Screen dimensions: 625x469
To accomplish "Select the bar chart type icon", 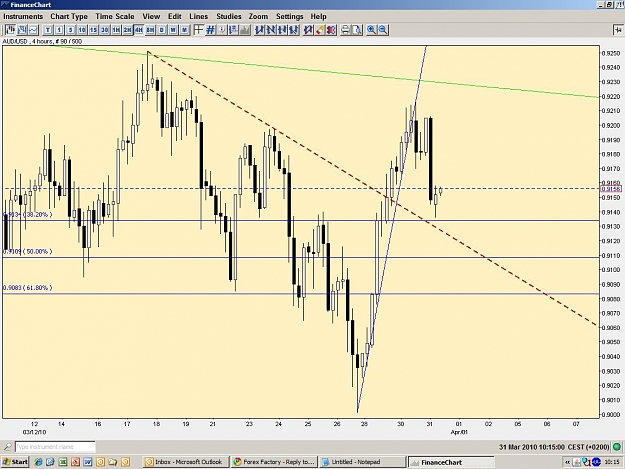I will (x=22, y=30).
